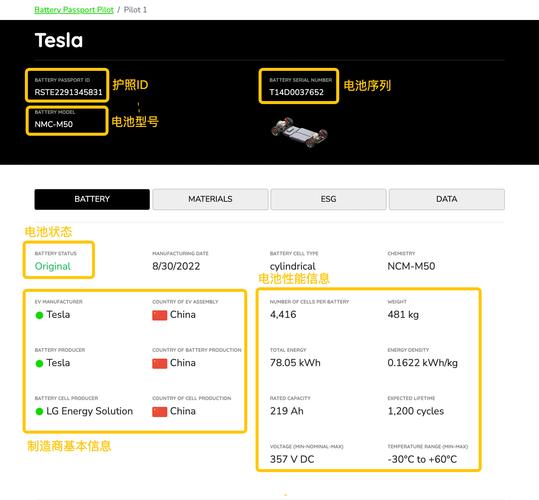Click China under Country of EV Assembly
Image resolution: width=539 pixels, height=500 pixels.
point(183,314)
